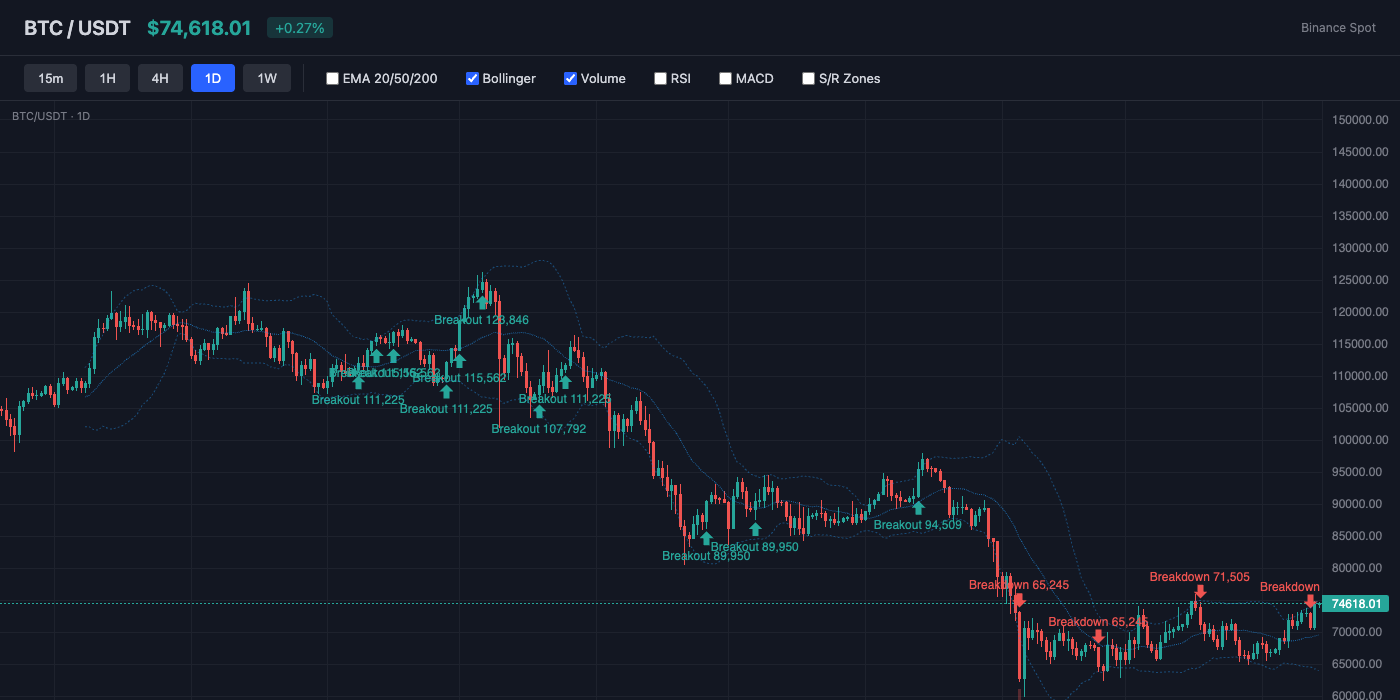1400x700 pixels.
Task: Select the Breakout 89,950 green arrow
Action: [706, 538]
